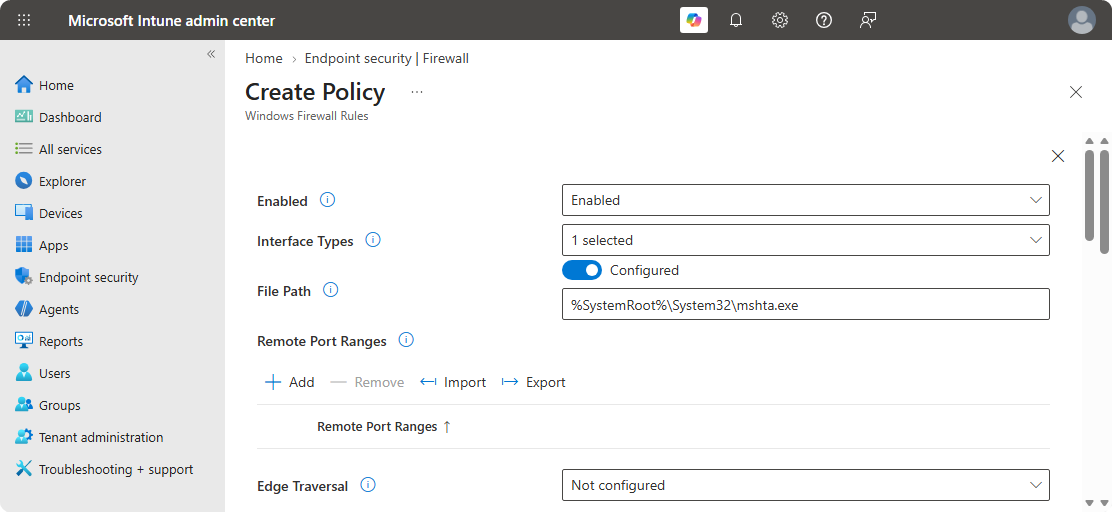
Task: Export remote port ranges
Action: [533, 382]
